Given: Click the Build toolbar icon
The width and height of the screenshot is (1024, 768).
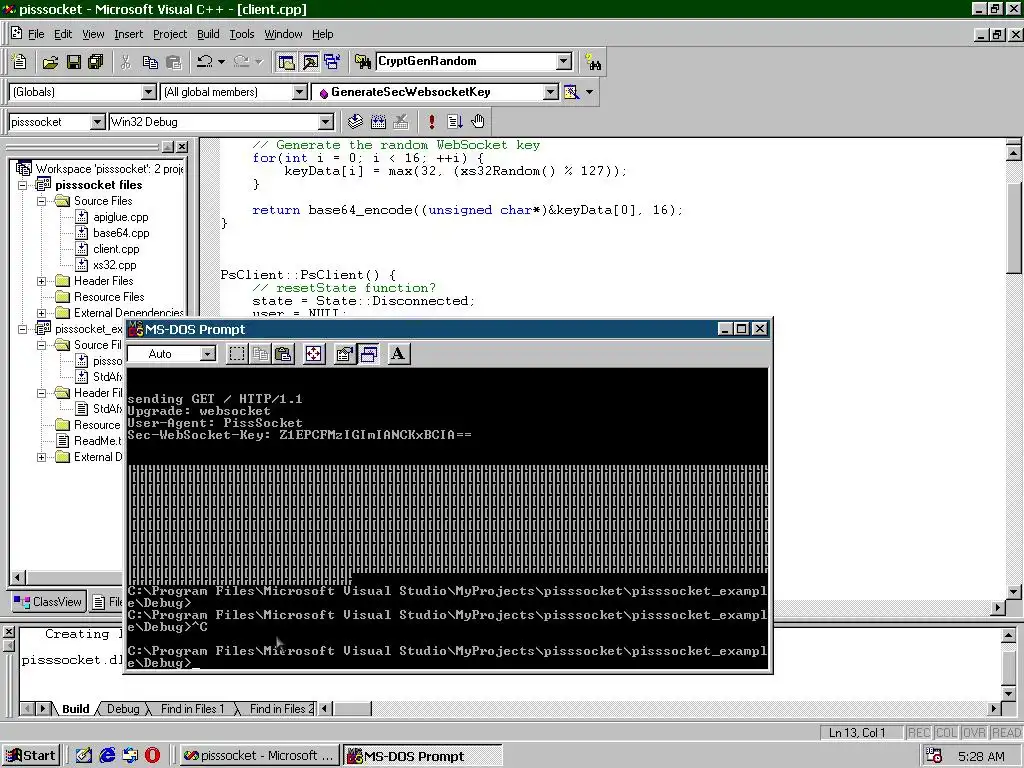Looking at the screenshot, I should click(378, 121).
